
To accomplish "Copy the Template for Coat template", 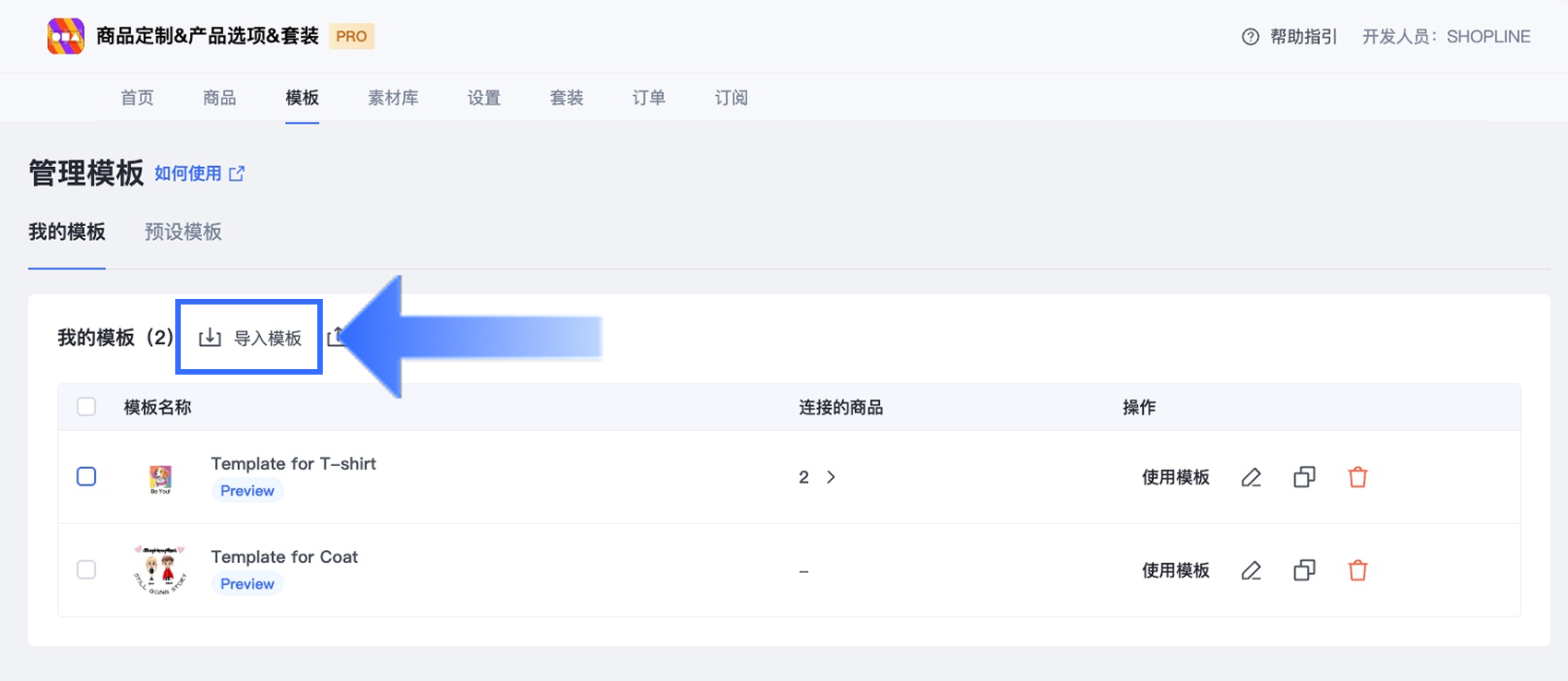I will click(x=1304, y=570).
